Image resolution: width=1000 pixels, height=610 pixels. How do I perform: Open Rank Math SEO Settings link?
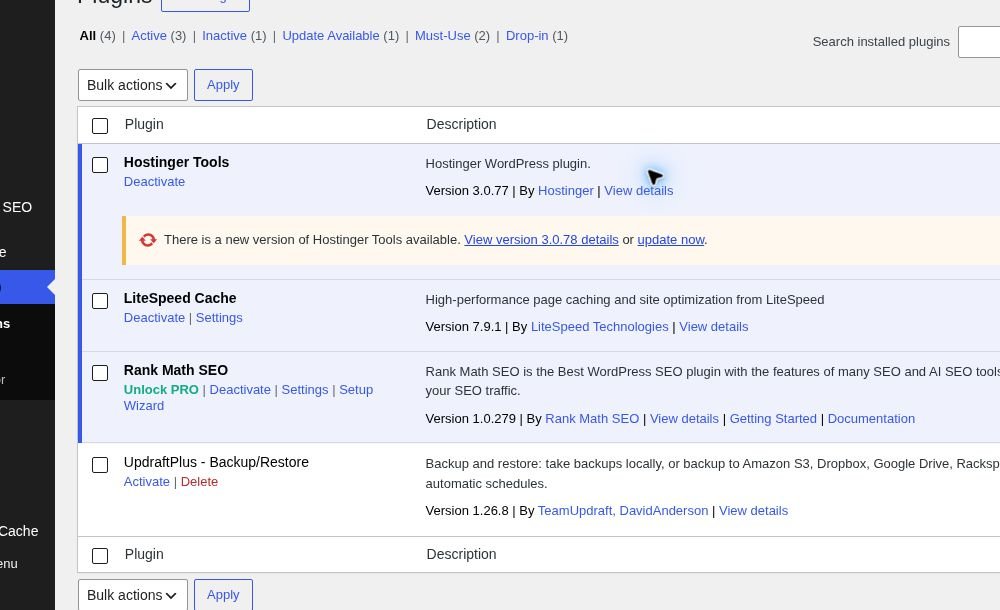click(x=305, y=390)
